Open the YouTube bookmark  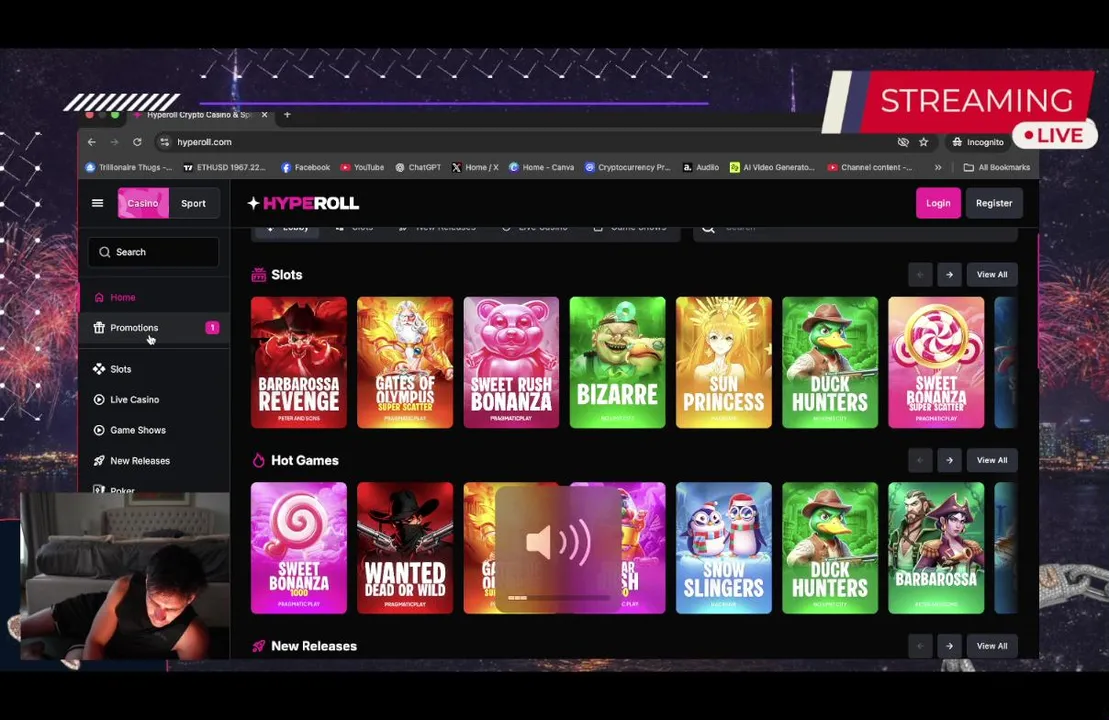(x=362, y=168)
